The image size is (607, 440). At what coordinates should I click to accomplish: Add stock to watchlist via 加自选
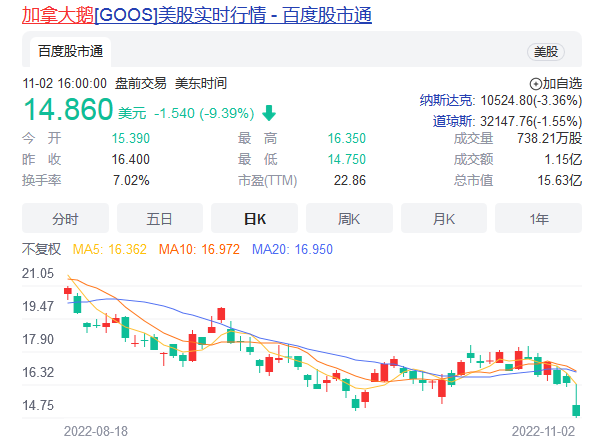coord(556,84)
